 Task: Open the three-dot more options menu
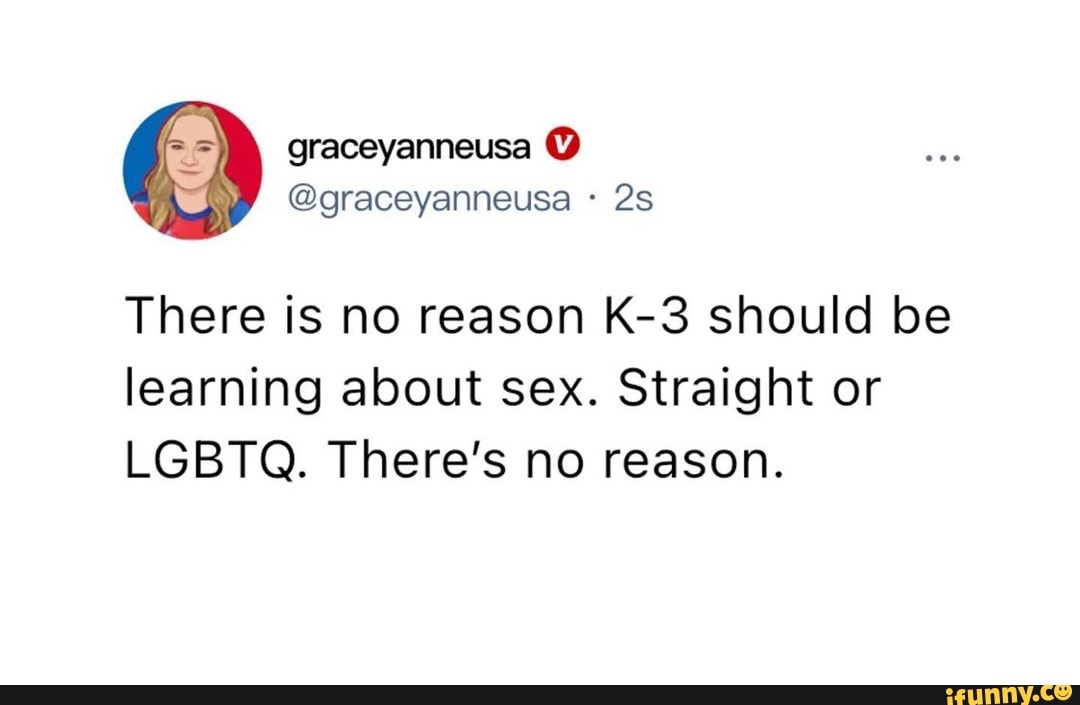coord(942,158)
